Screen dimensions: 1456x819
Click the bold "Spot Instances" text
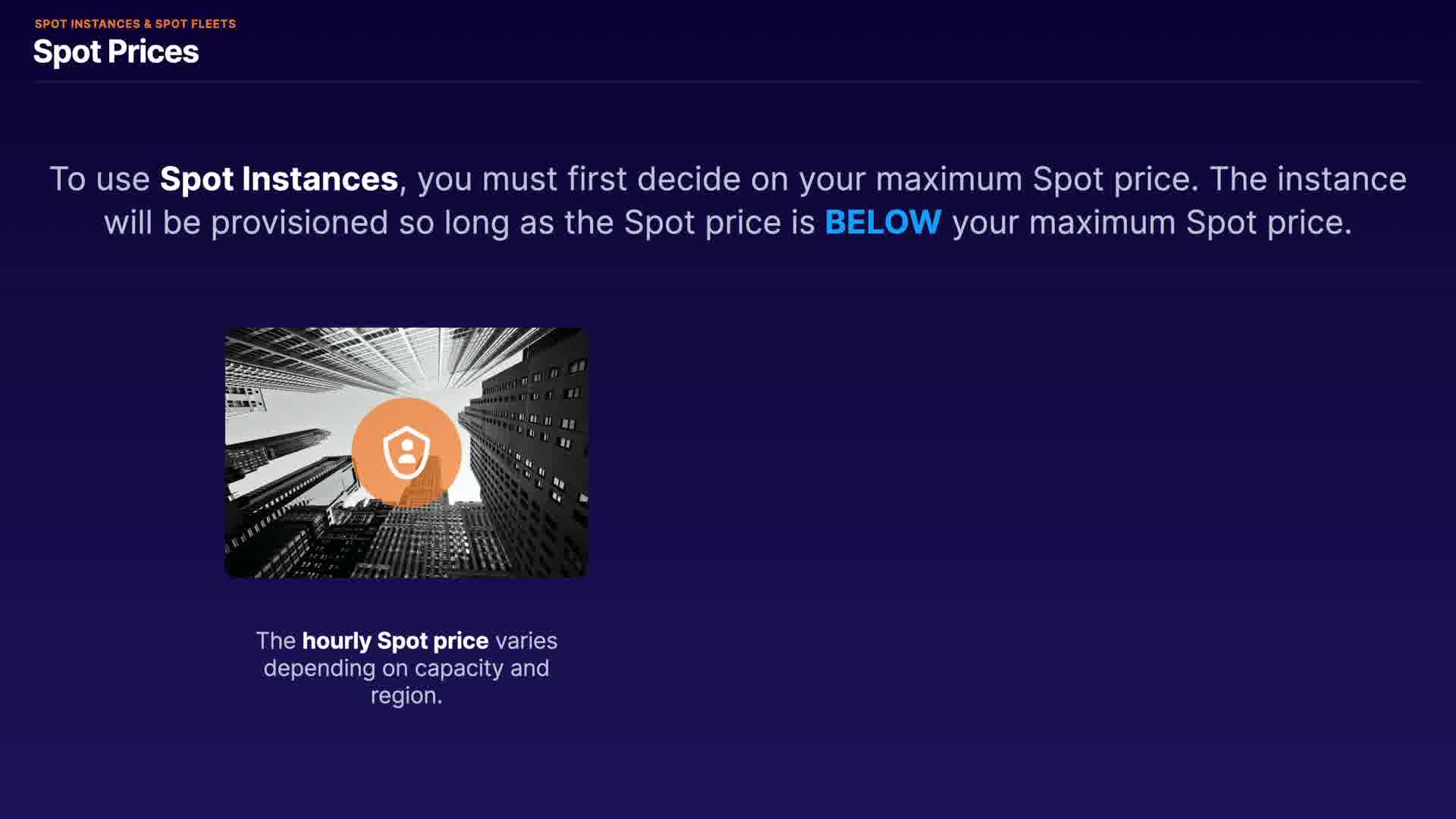278,179
